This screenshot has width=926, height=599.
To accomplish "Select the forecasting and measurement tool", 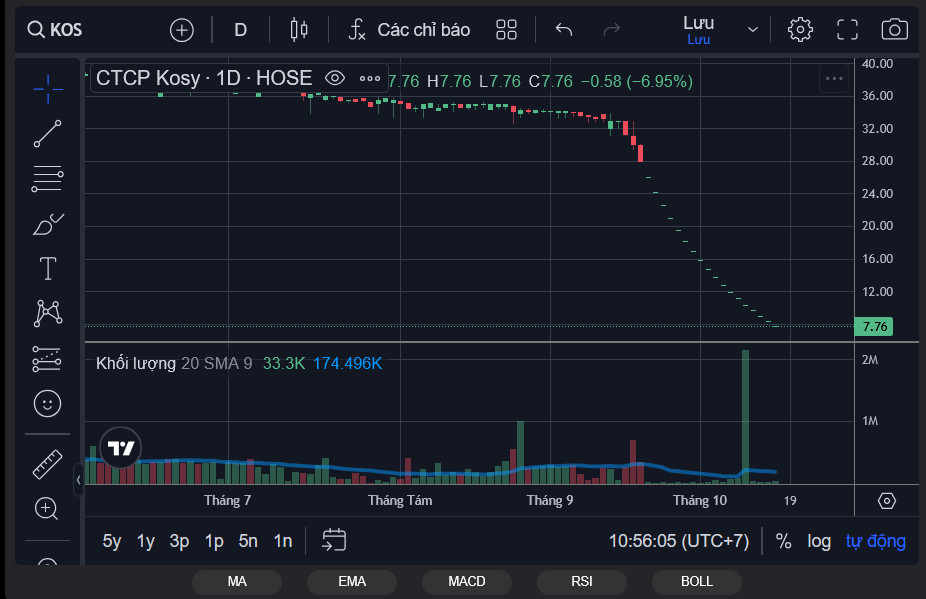I will tap(47, 359).
